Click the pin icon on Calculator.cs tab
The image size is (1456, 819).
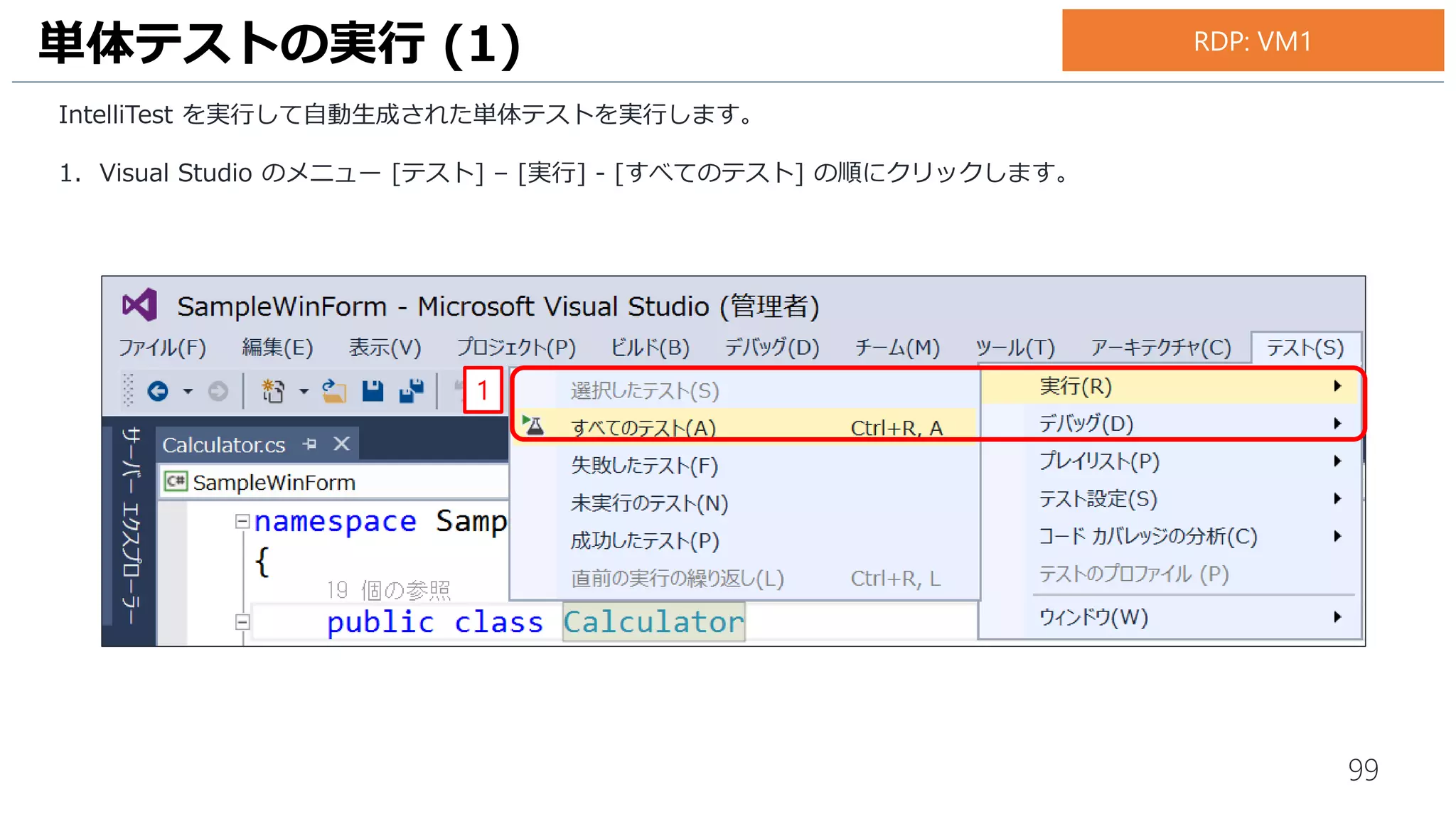tap(309, 444)
